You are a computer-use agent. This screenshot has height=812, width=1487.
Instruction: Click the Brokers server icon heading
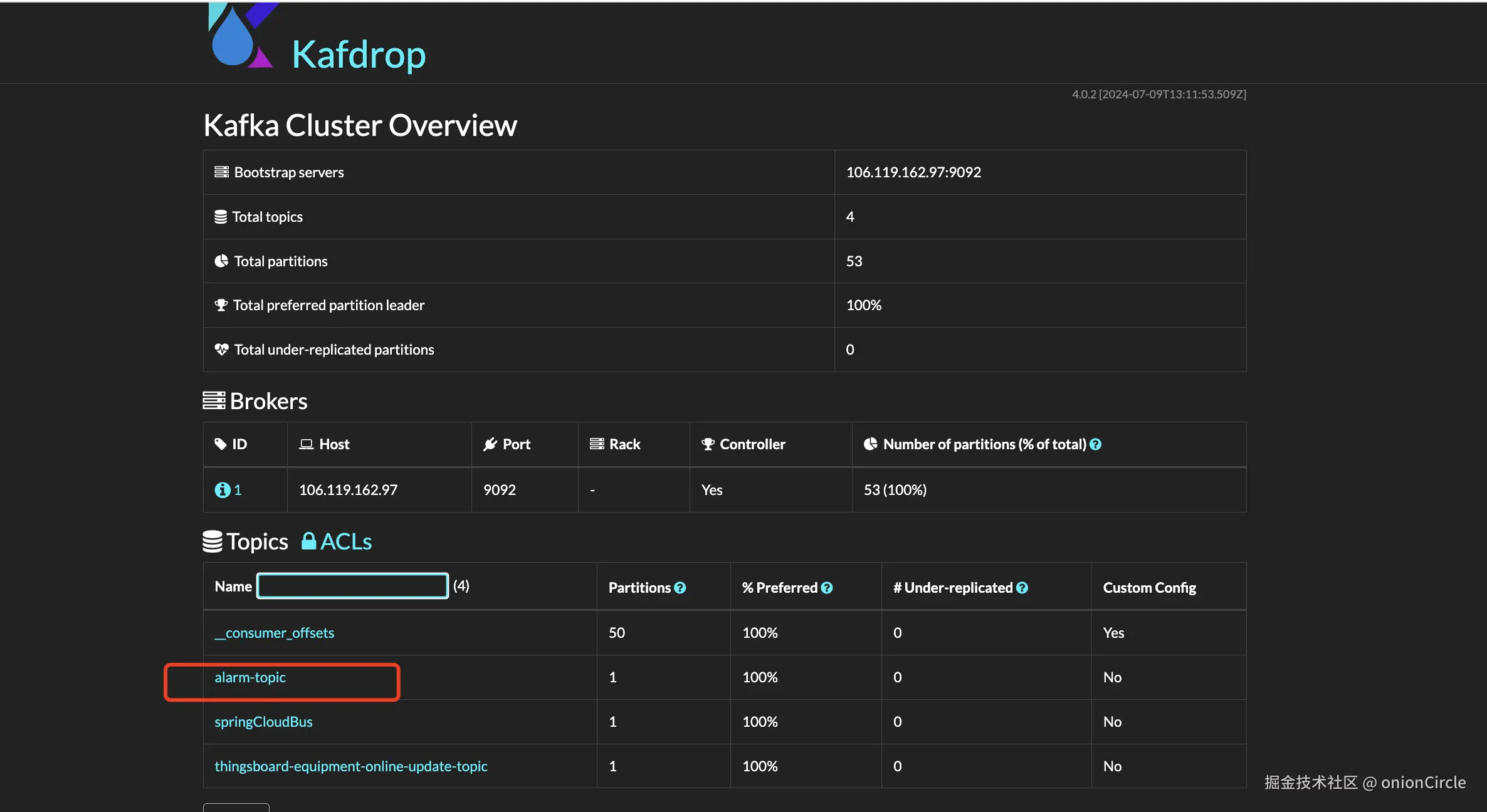214,400
